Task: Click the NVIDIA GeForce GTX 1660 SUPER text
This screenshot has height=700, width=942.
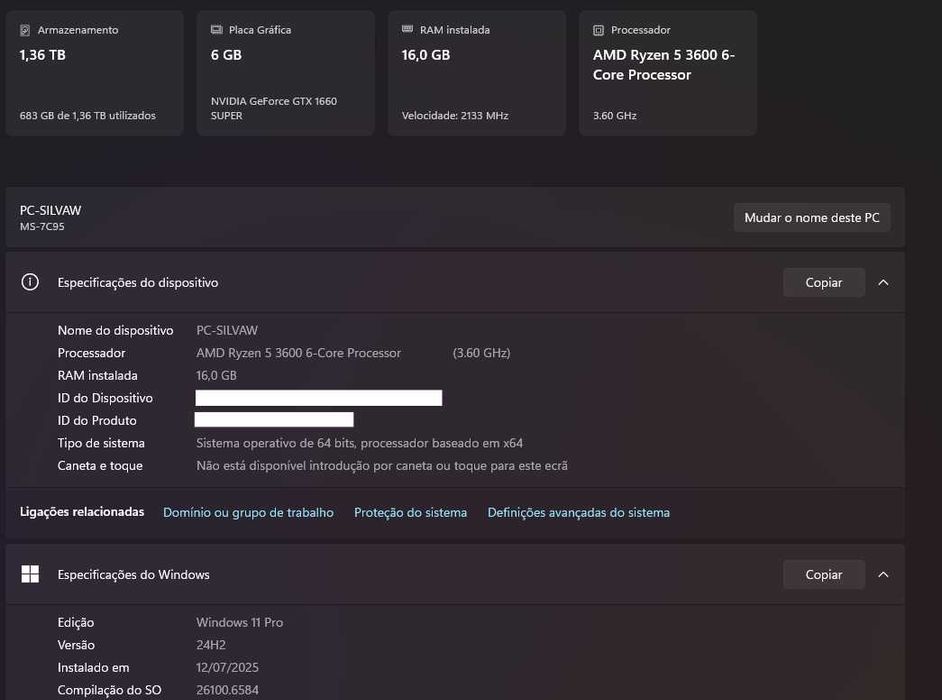Action: click(x=274, y=108)
